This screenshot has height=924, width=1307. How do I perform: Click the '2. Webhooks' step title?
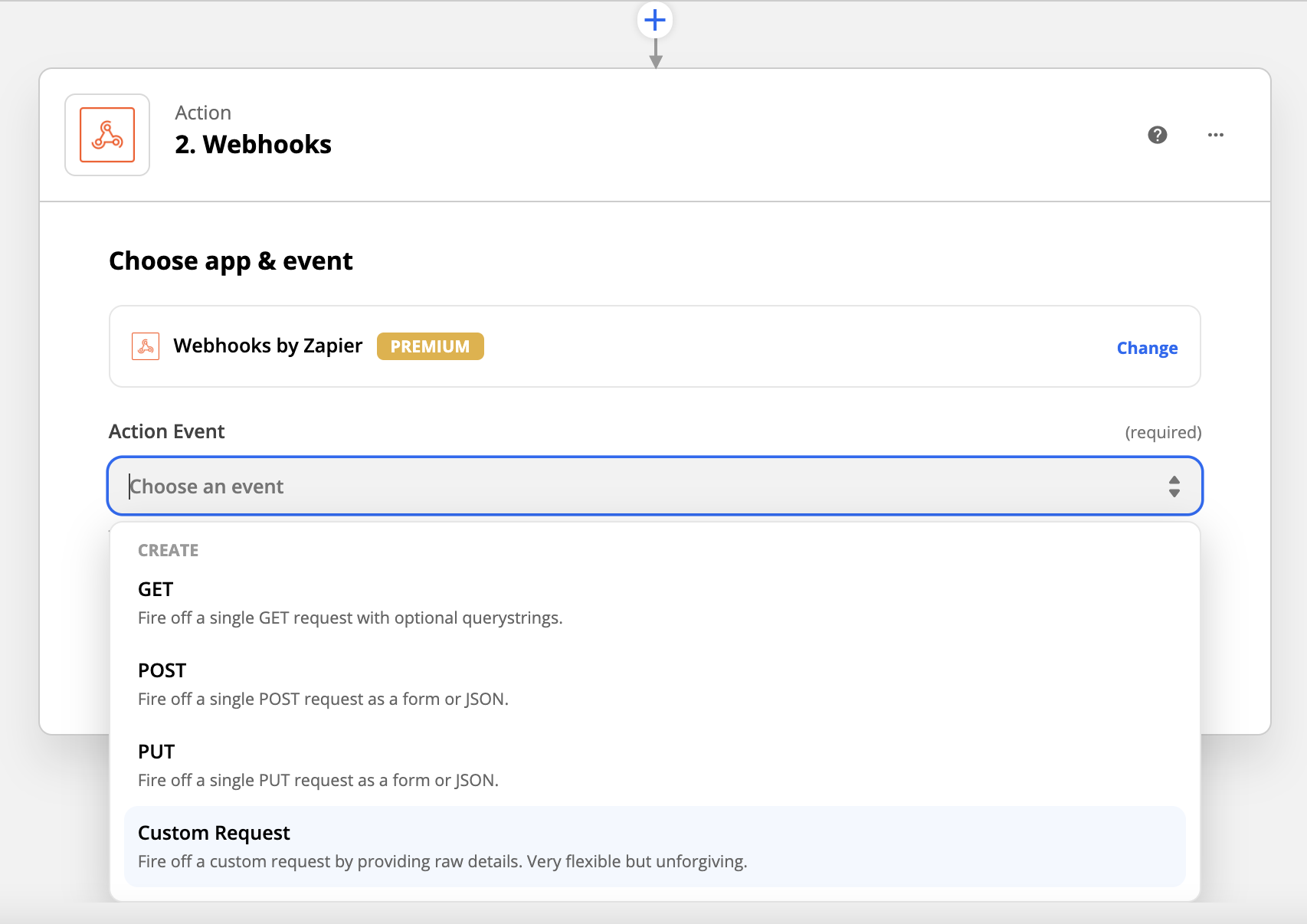pyautogui.click(x=253, y=144)
